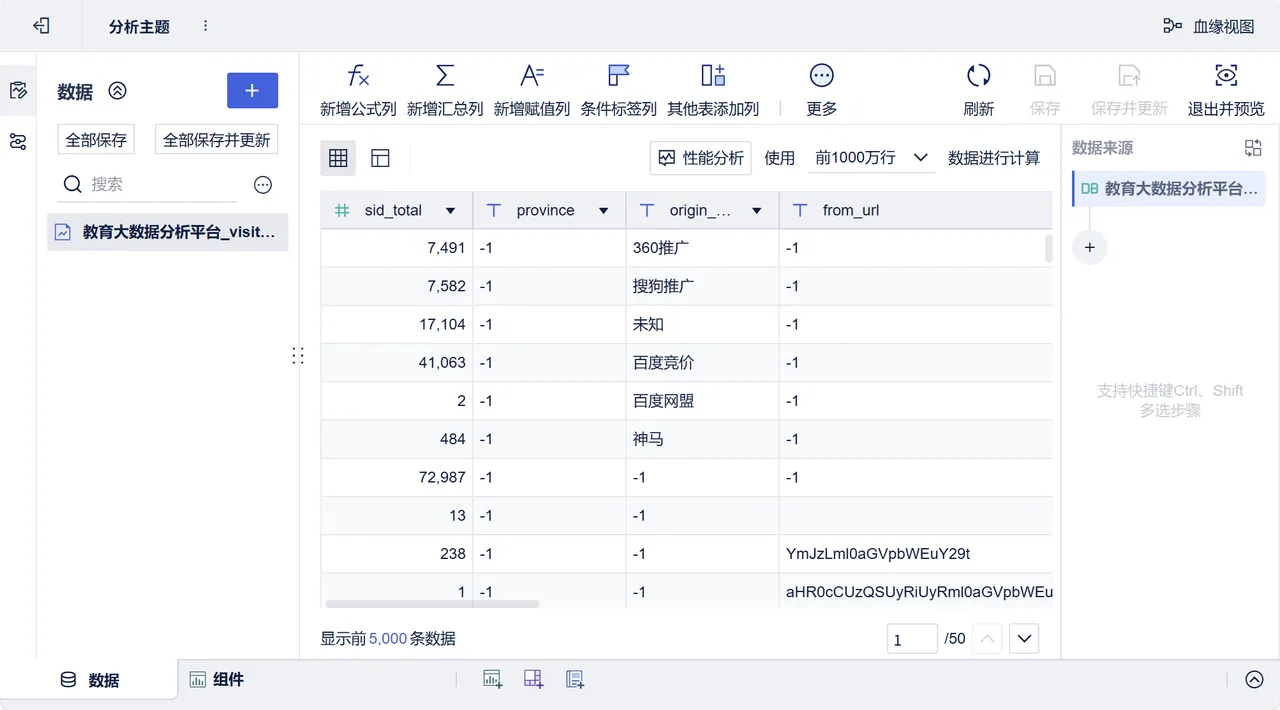Click the text type icon of from_url
This screenshot has width=1280, height=710.
click(x=799, y=211)
